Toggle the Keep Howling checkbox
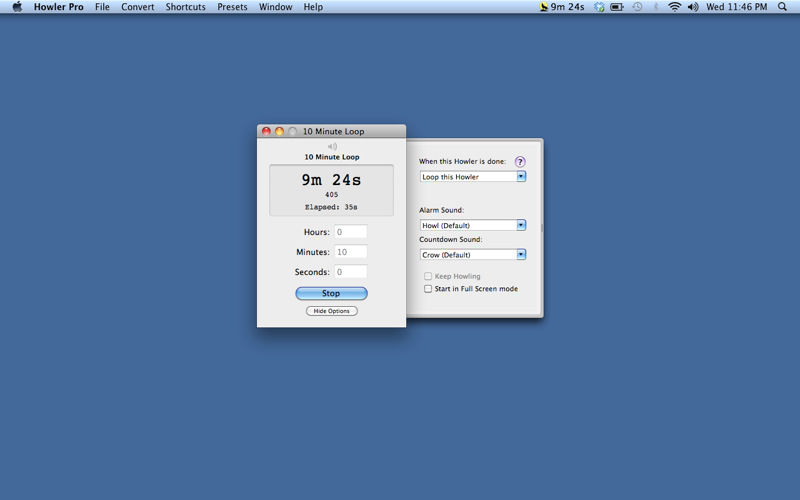 pyautogui.click(x=428, y=276)
